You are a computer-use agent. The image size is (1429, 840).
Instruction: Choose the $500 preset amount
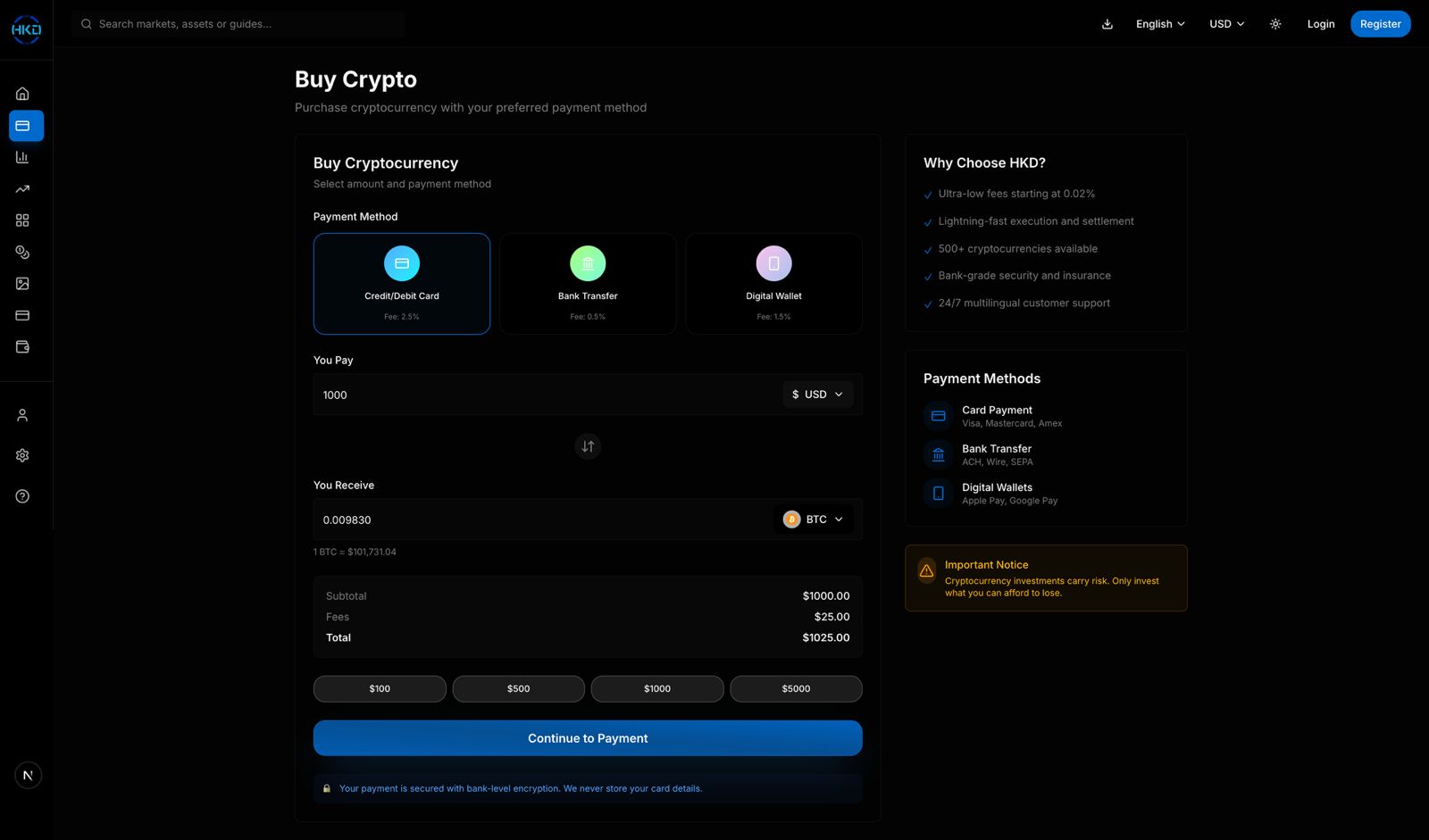click(x=518, y=689)
